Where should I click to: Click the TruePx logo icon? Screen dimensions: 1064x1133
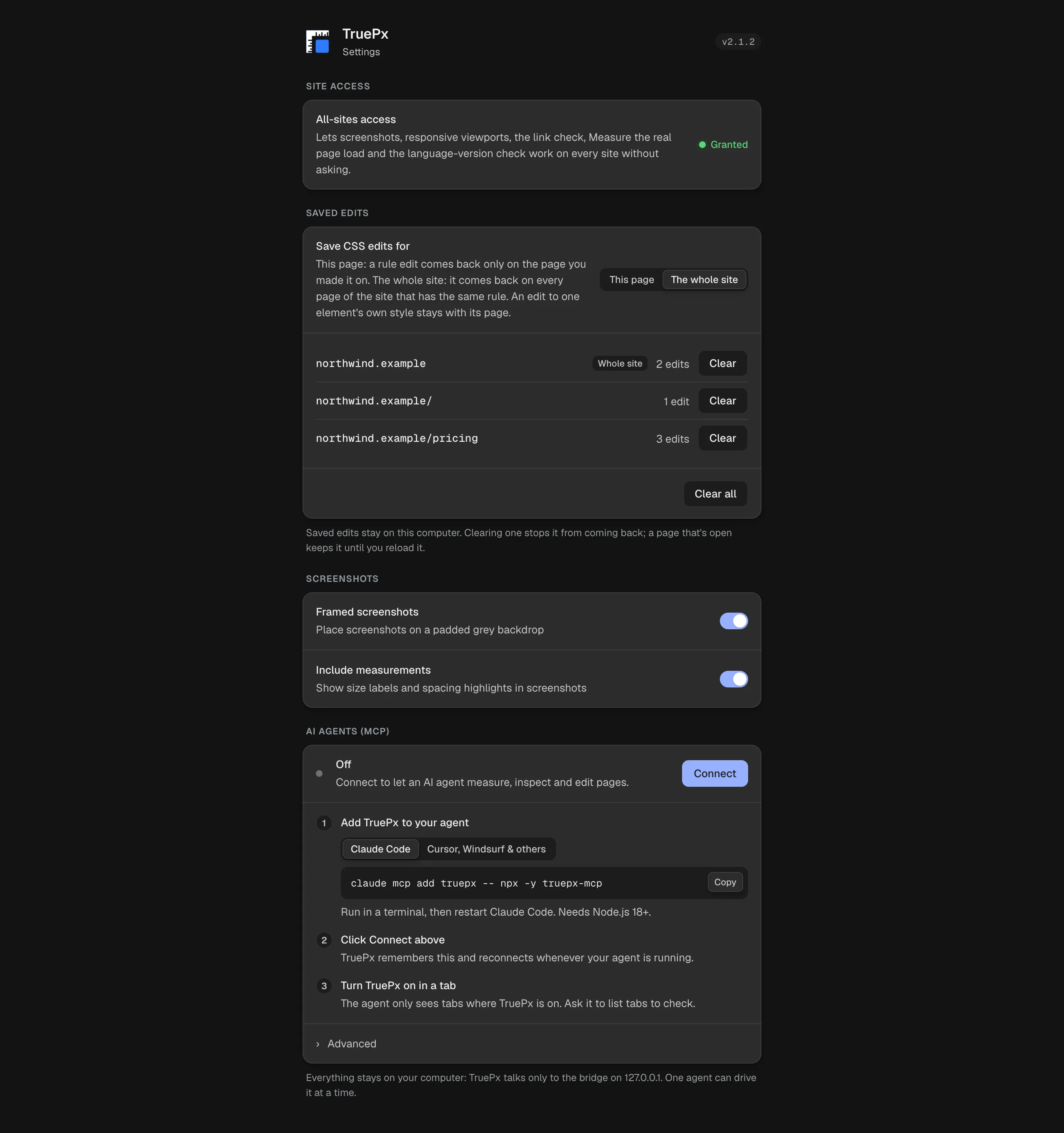pos(318,42)
